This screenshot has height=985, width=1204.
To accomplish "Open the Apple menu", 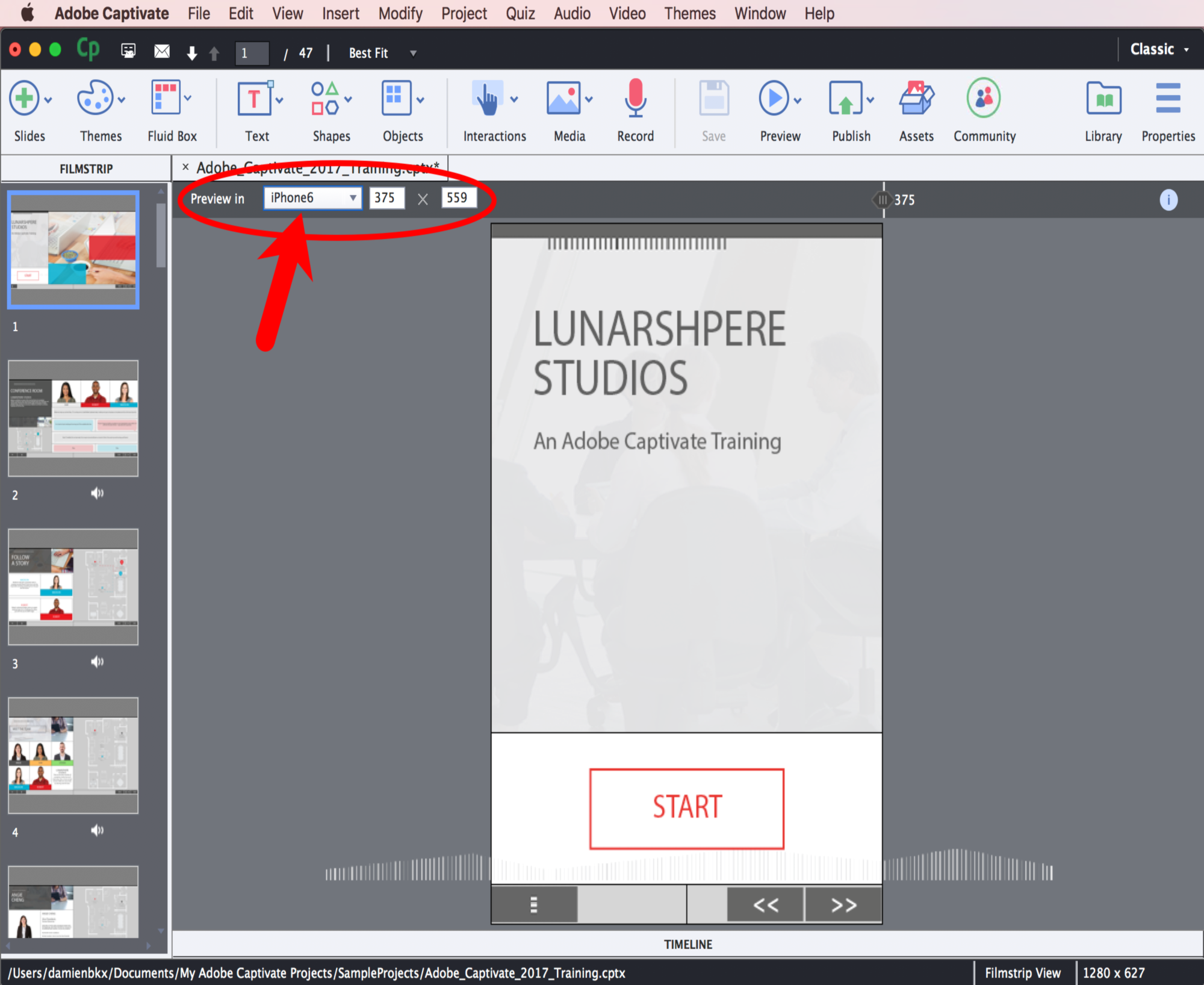I will click(x=27, y=13).
